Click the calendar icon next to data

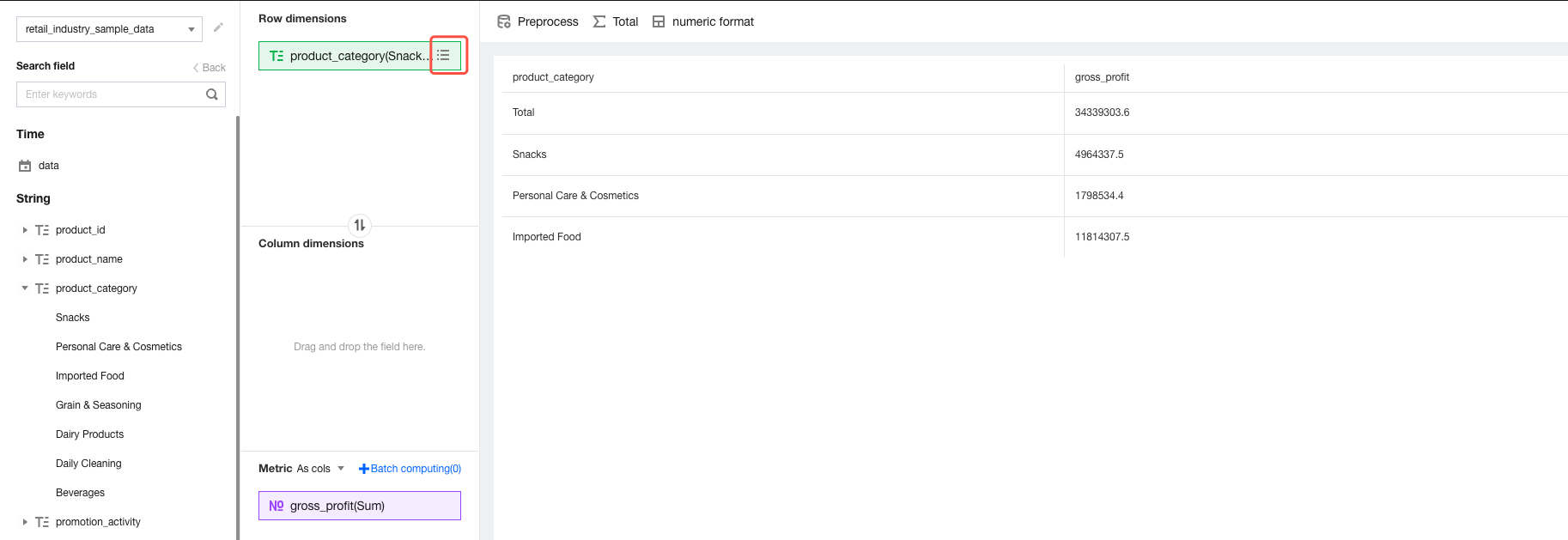tap(25, 166)
